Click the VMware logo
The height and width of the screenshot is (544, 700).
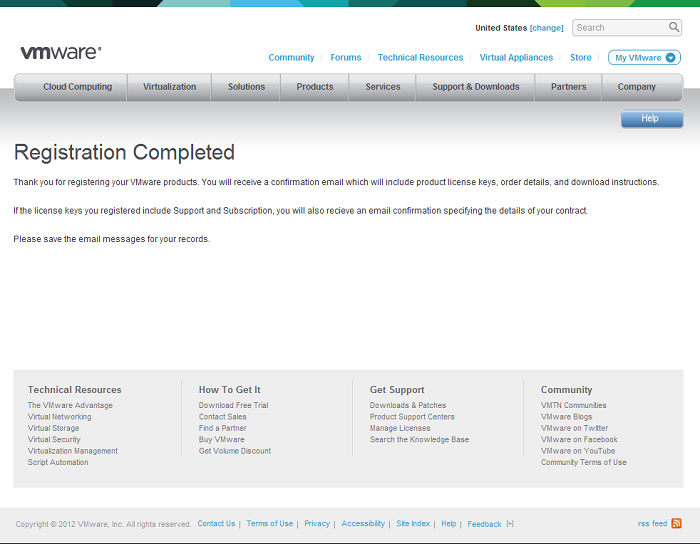(60, 52)
